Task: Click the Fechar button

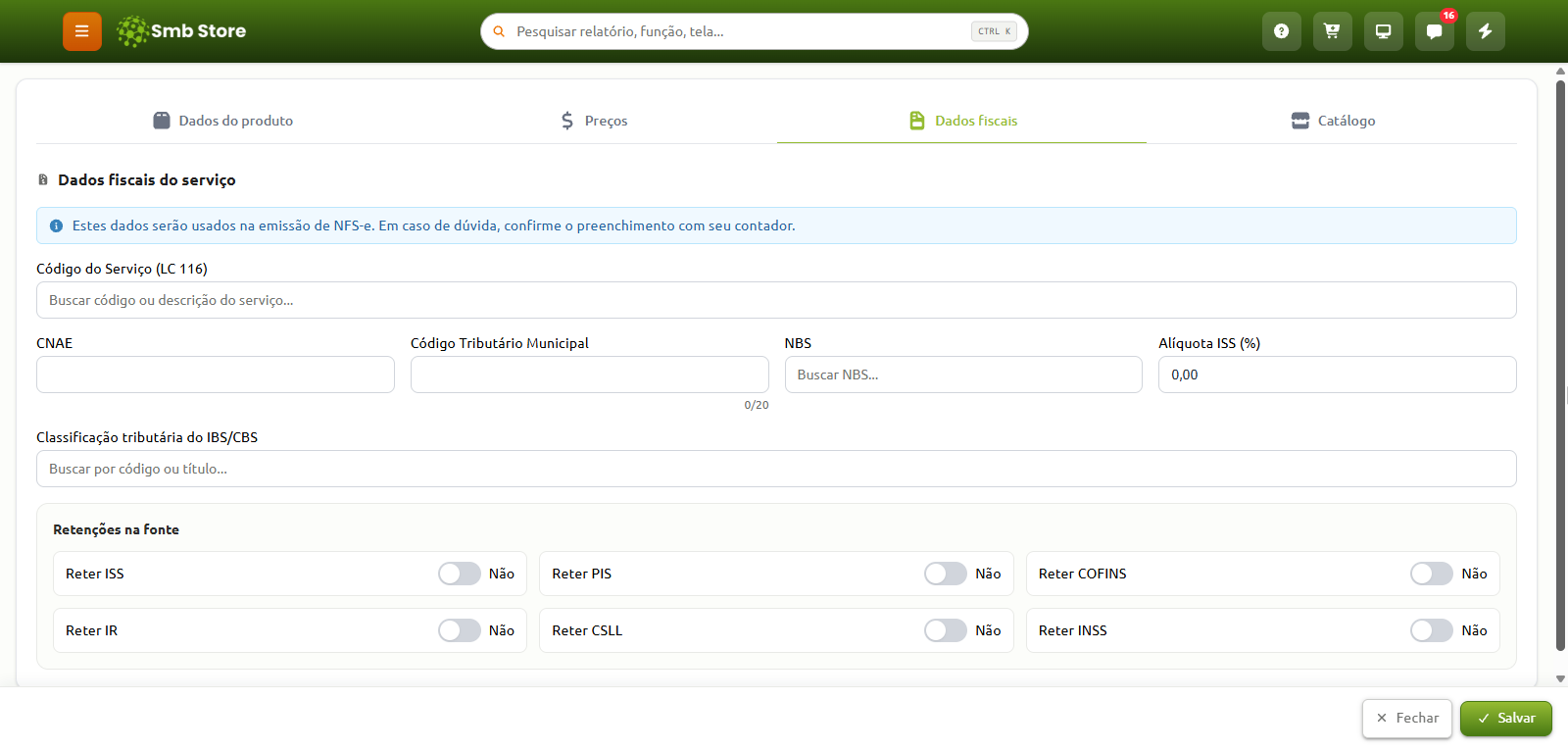Action: (1406, 719)
